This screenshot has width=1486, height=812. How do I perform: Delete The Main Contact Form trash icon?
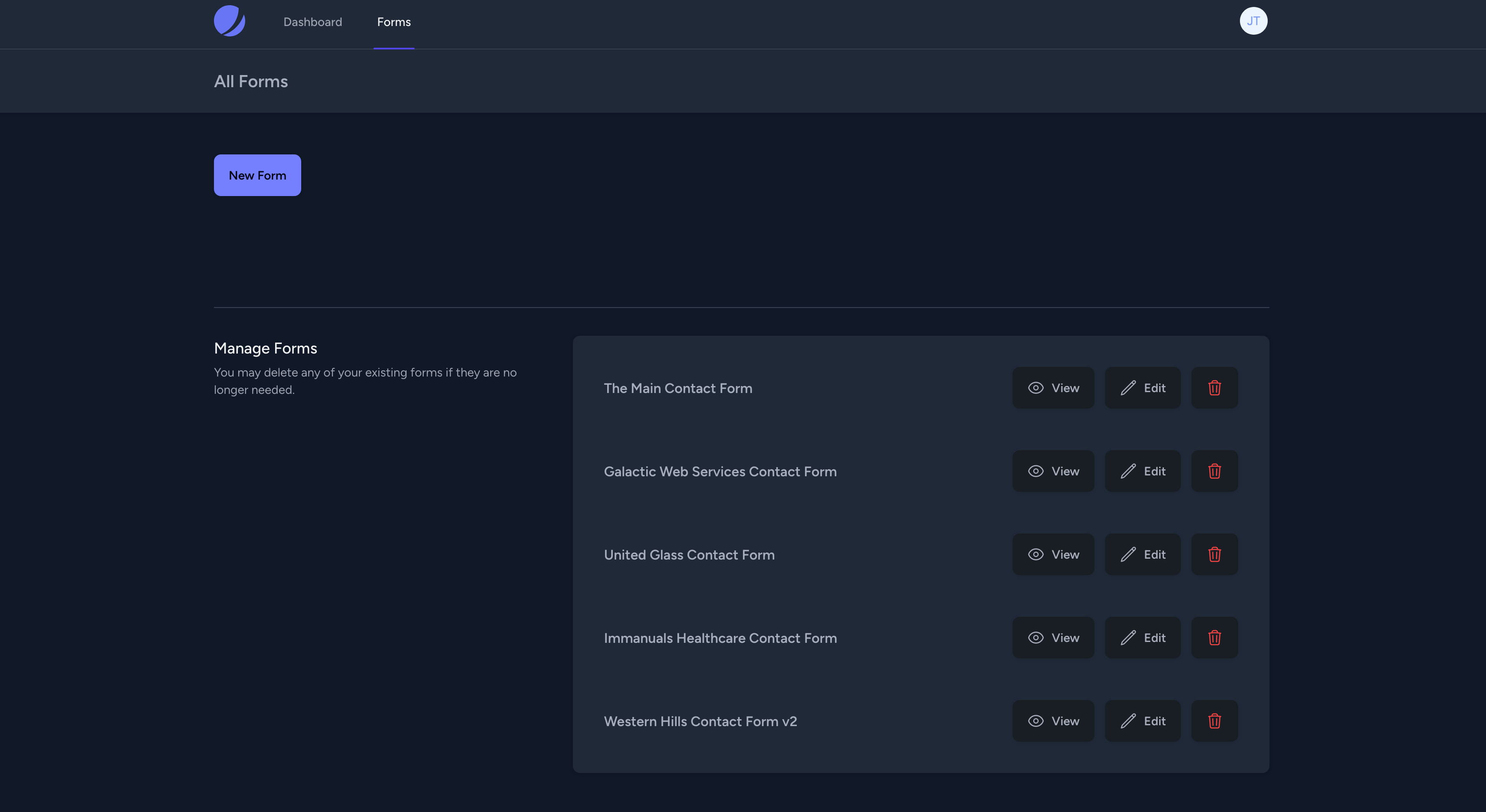[x=1215, y=388]
